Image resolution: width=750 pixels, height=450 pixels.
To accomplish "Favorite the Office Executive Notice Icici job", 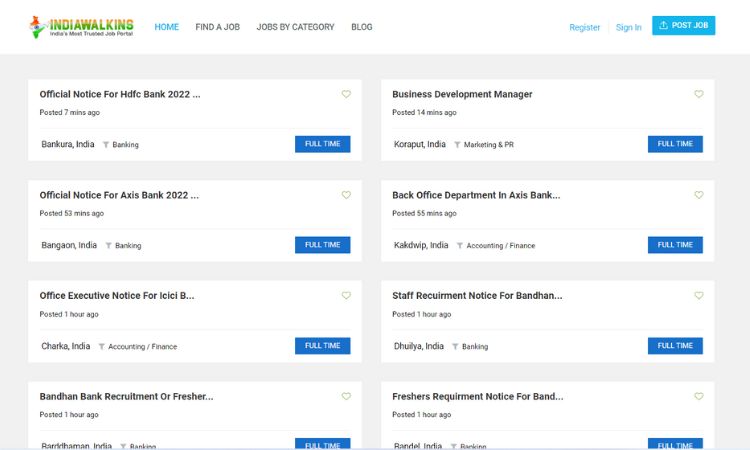I will [x=346, y=296].
